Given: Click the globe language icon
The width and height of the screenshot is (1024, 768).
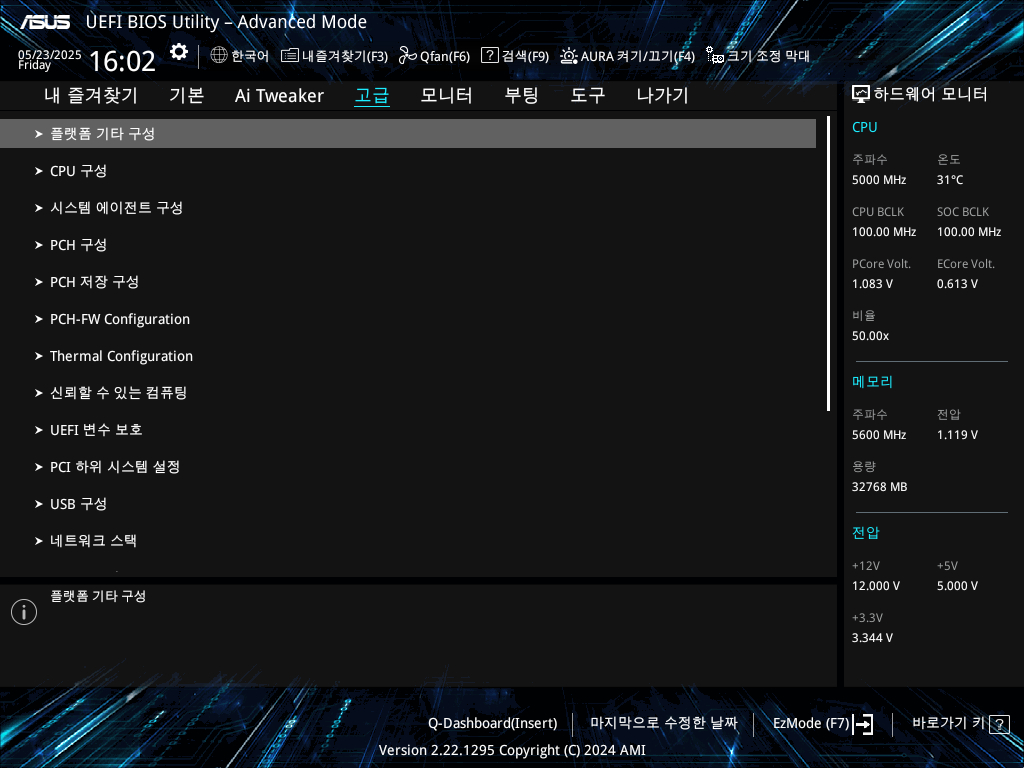Looking at the screenshot, I should pyautogui.click(x=219, y=56).
